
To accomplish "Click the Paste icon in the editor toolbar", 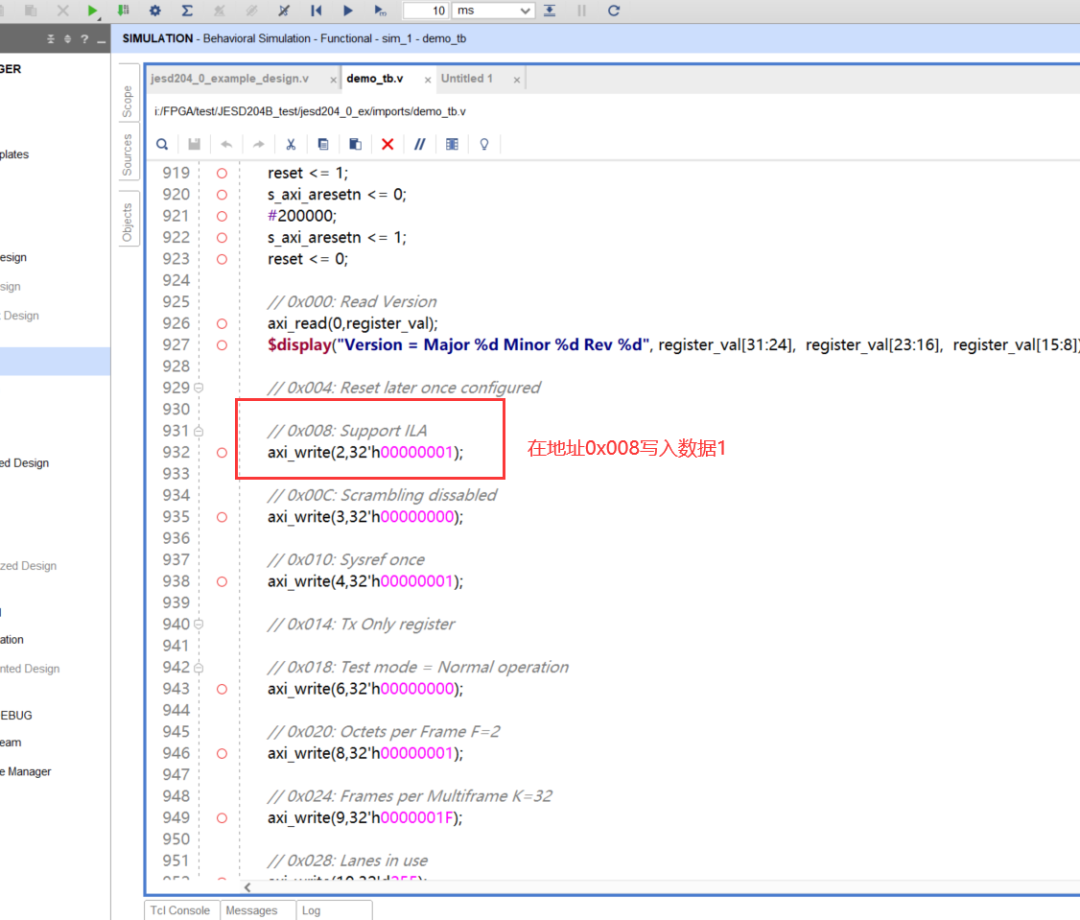I will click(x=355, y=144).
